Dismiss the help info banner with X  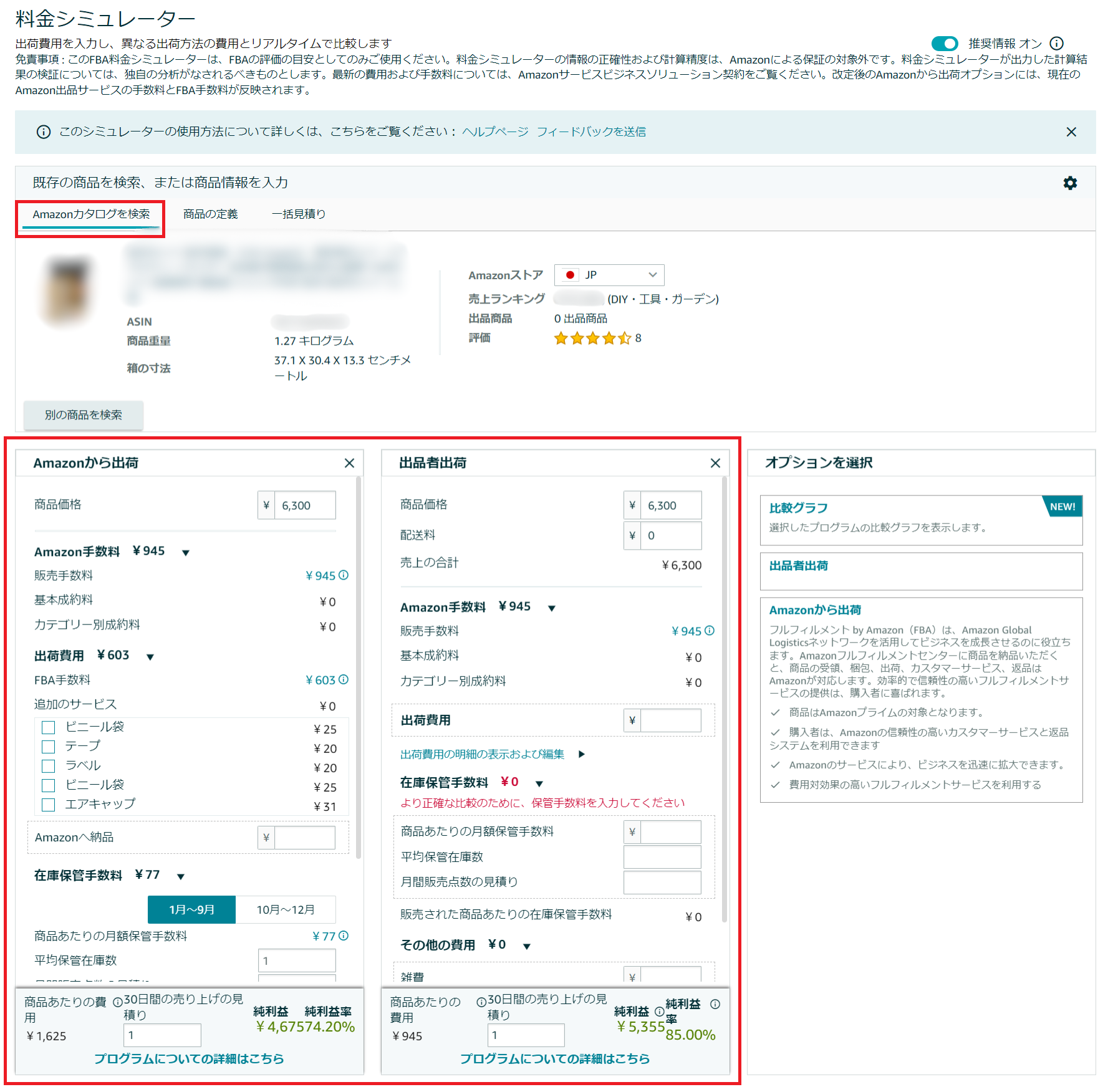coord(1071,132)
